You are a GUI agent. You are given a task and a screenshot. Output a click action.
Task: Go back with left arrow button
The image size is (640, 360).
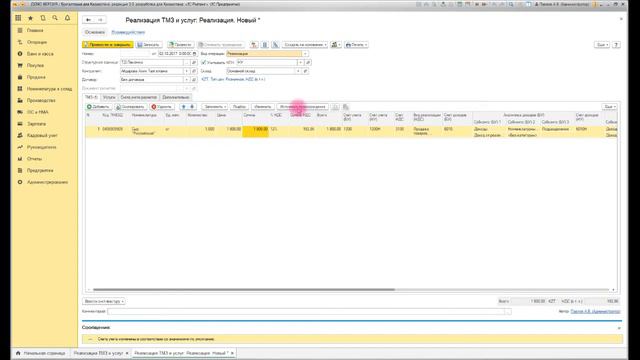click(x=89, y=20)
